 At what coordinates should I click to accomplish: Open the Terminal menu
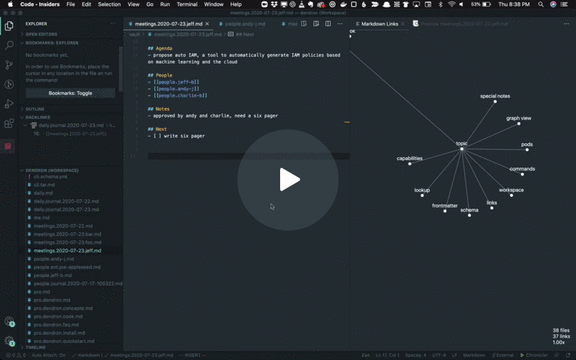(x=187, y=4)
